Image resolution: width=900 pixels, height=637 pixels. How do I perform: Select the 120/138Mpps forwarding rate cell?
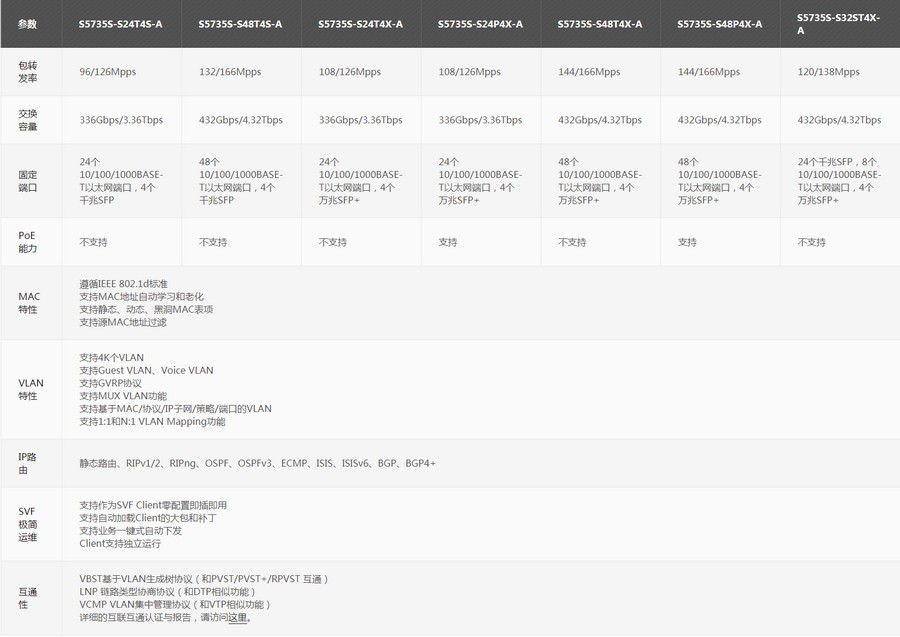coord(828,72)
